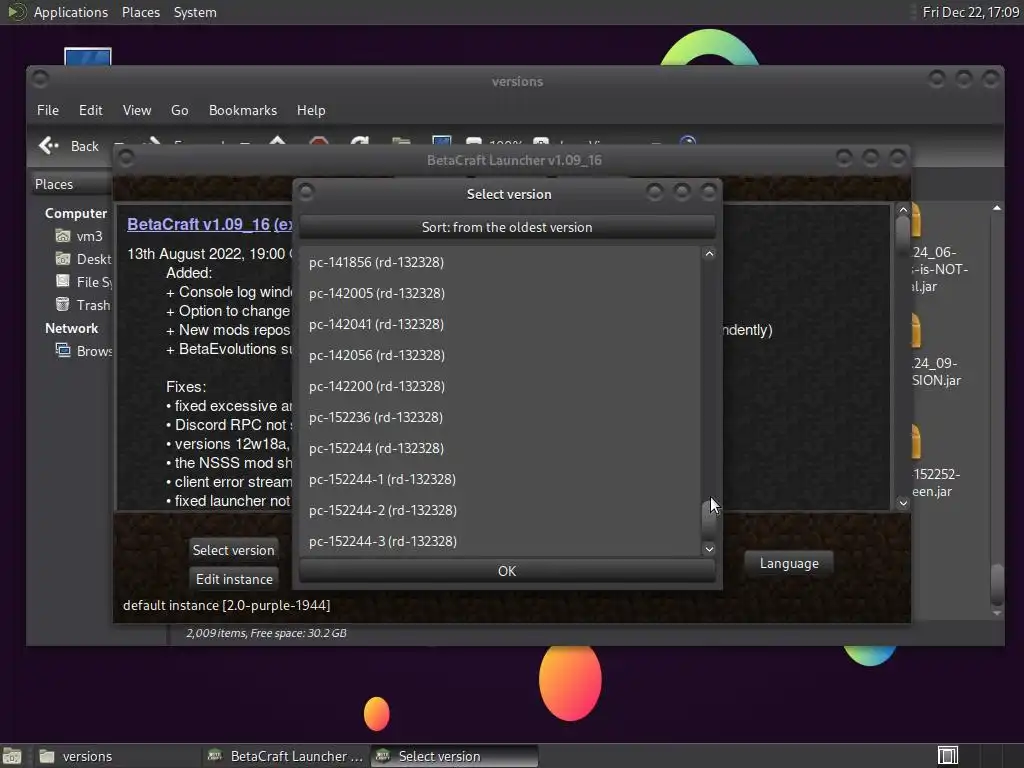The image size is (1024, 768).
Task: Open Help menu in versions window
Action: [x=311, y=110]
